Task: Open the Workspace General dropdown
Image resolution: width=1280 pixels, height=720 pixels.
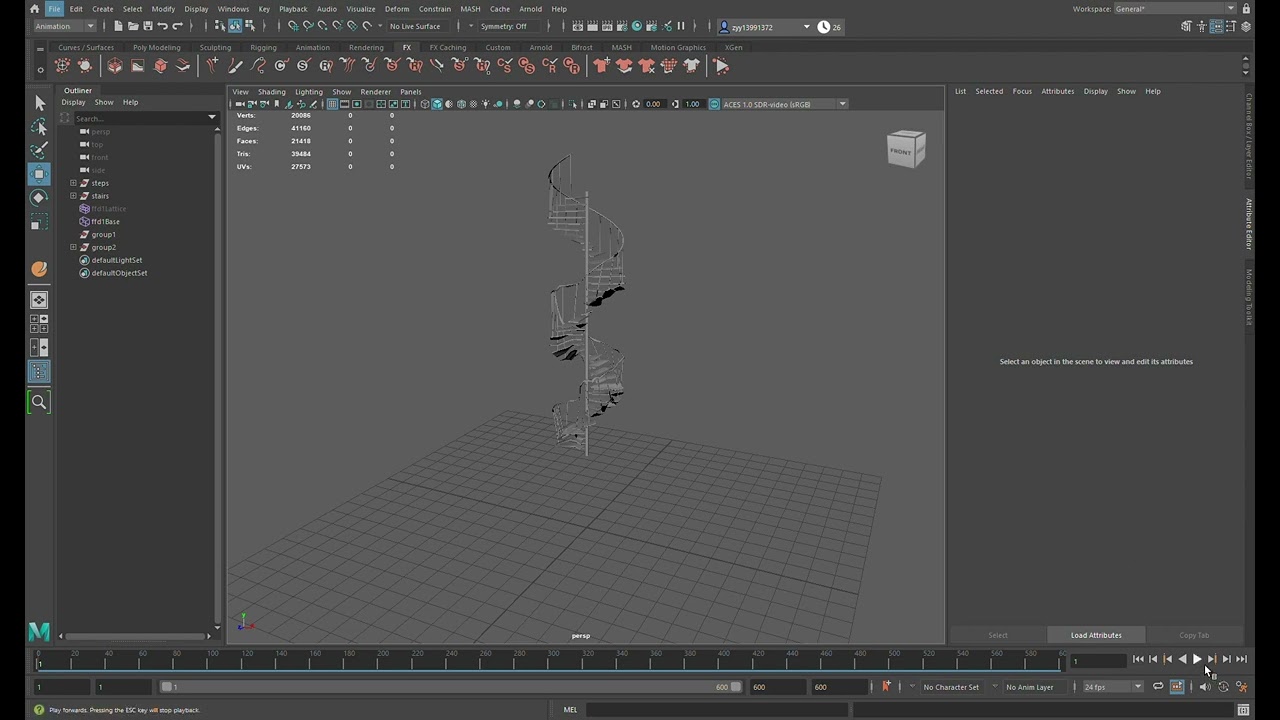Action: 1176,9
